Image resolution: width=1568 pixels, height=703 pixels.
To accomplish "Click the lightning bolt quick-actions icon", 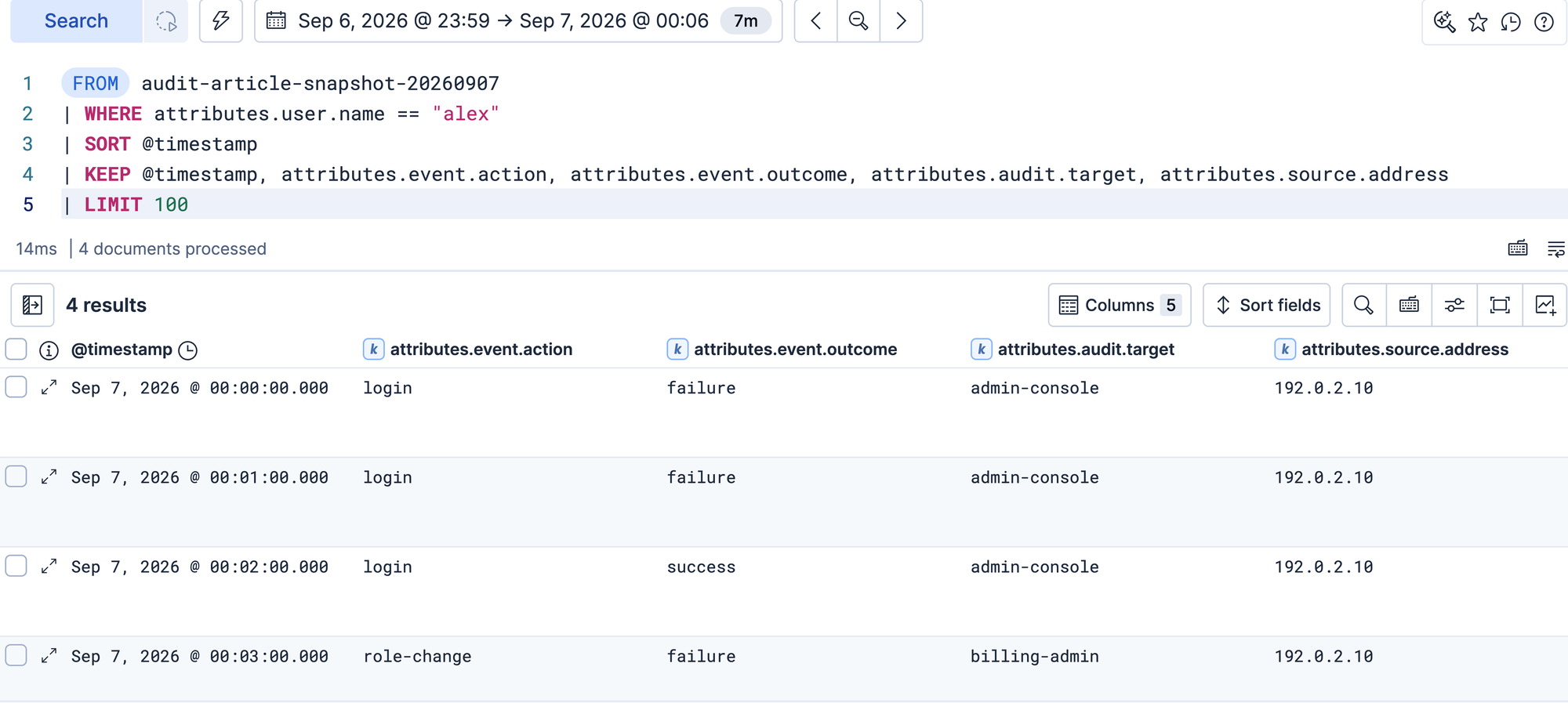I will point(221,21).
